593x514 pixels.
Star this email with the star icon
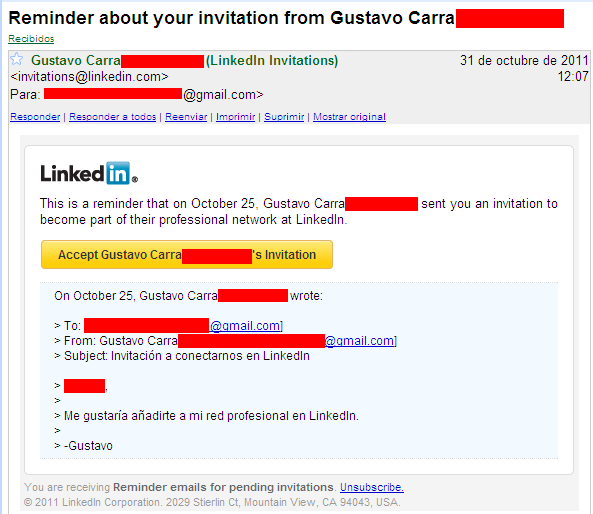click(17, 59)
